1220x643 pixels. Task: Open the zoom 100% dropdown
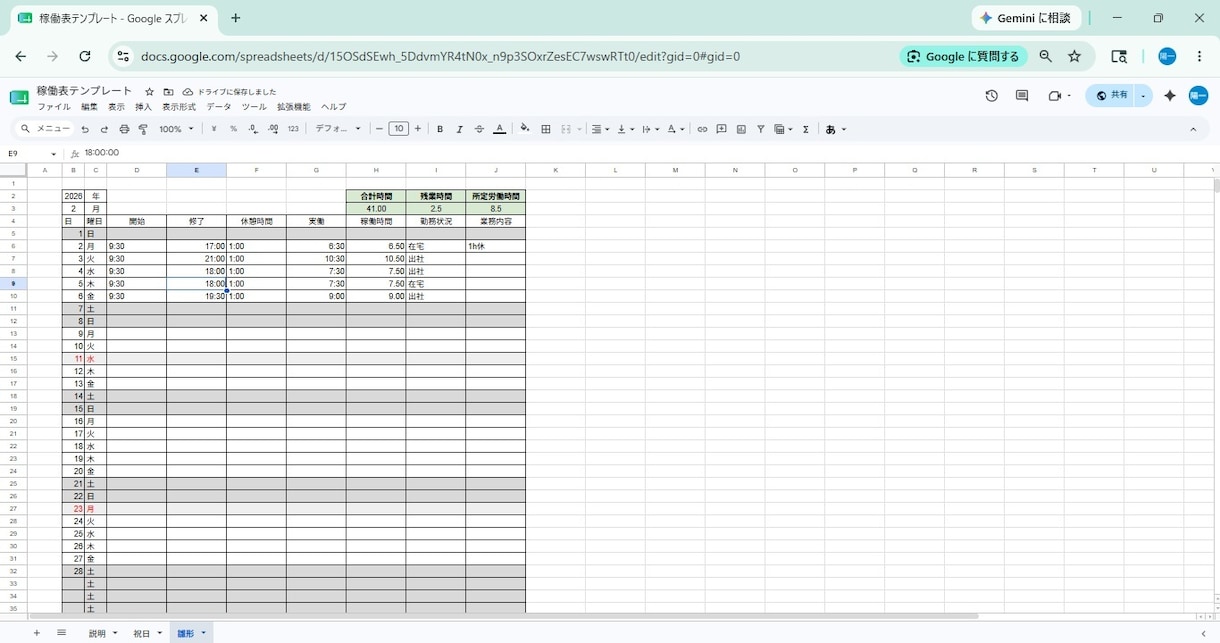[177, 129]
